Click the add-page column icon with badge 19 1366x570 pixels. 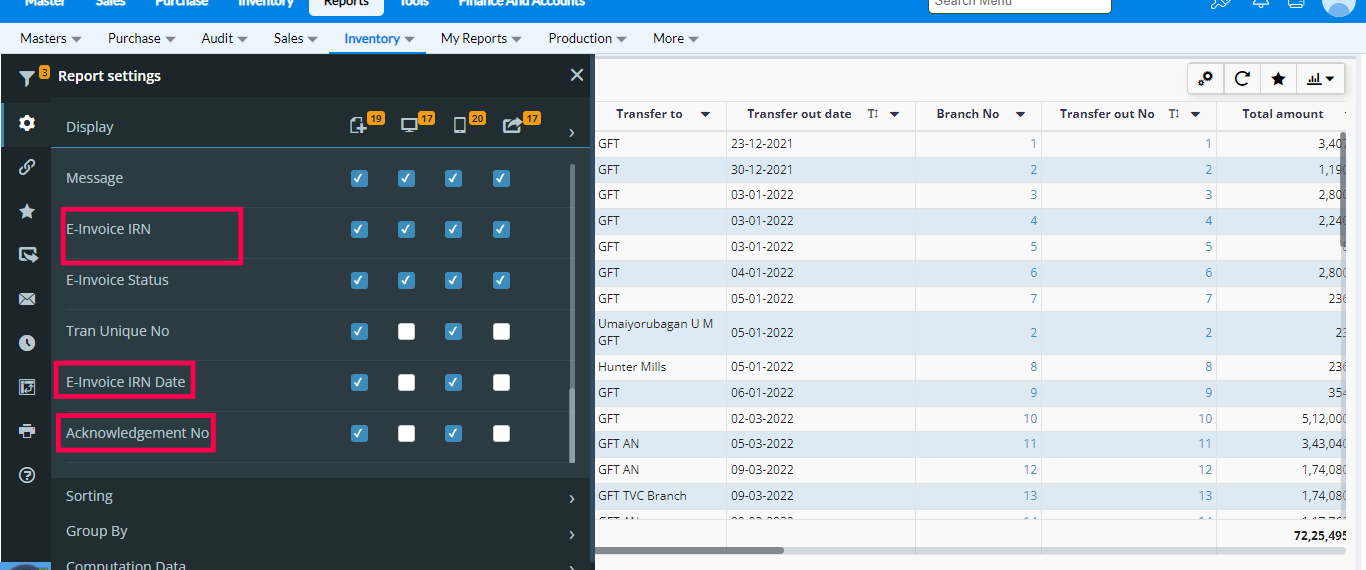(x=359, y=126)
